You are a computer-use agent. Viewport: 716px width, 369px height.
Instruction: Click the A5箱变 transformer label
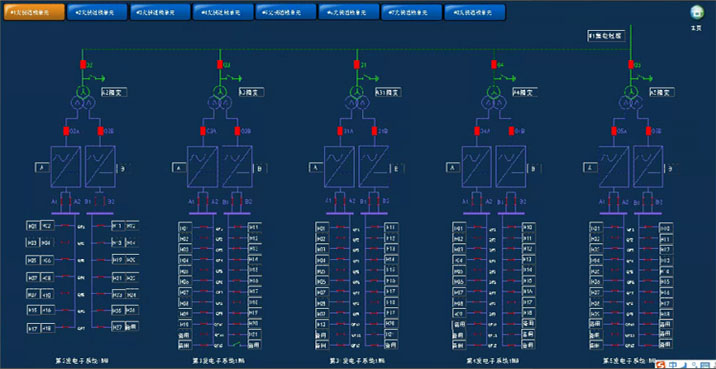(662, 92)
